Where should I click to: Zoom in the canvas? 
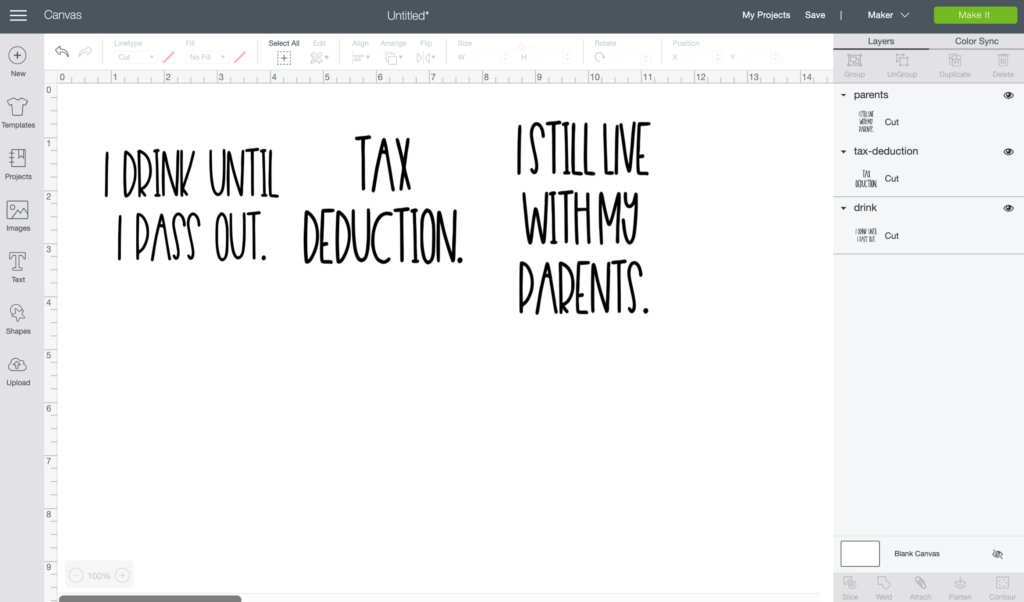pos(122,575)
